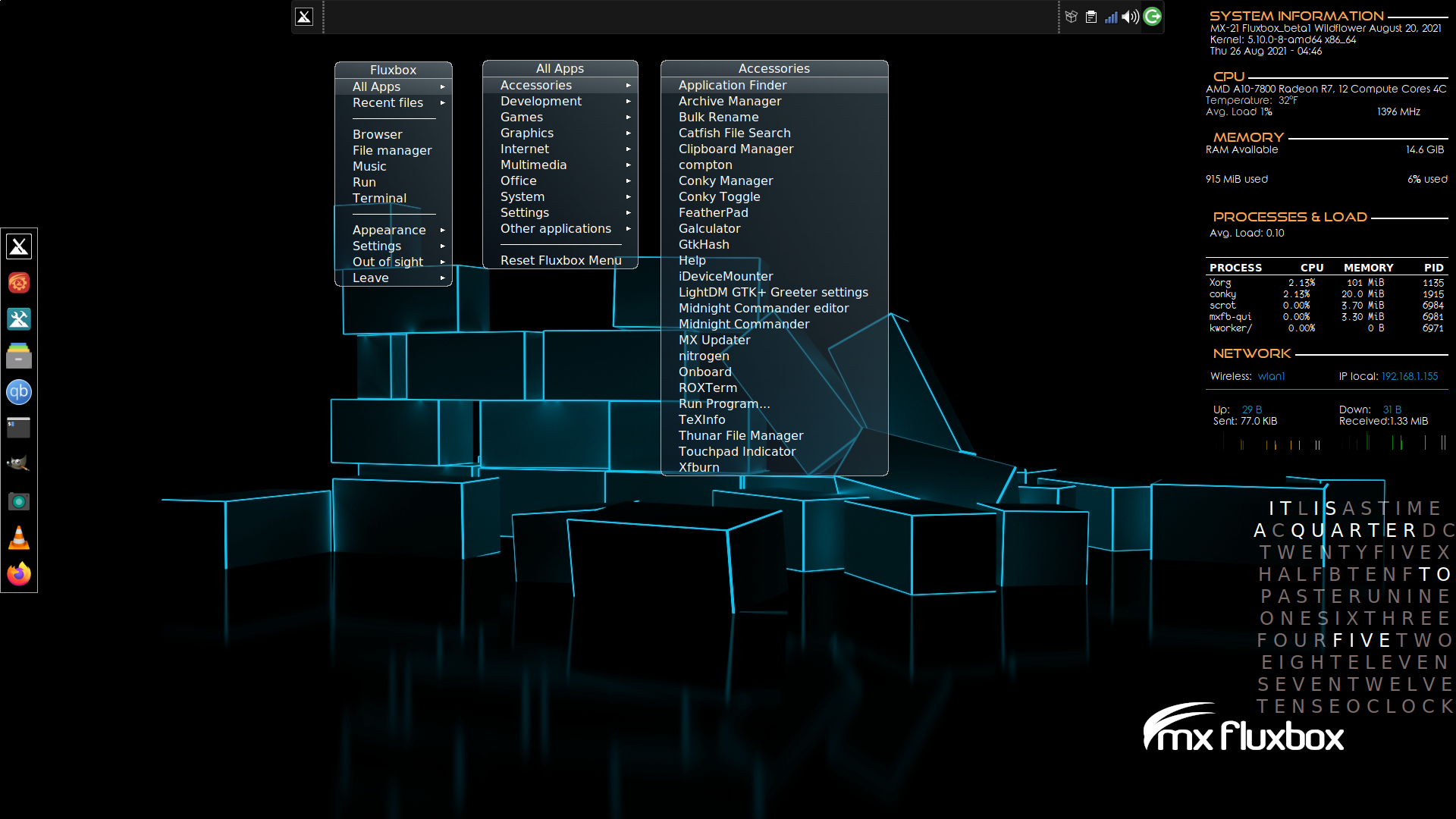Launch Bulk Rename
The width and height of the screenshot is (1456, 819).
[774, 118]
